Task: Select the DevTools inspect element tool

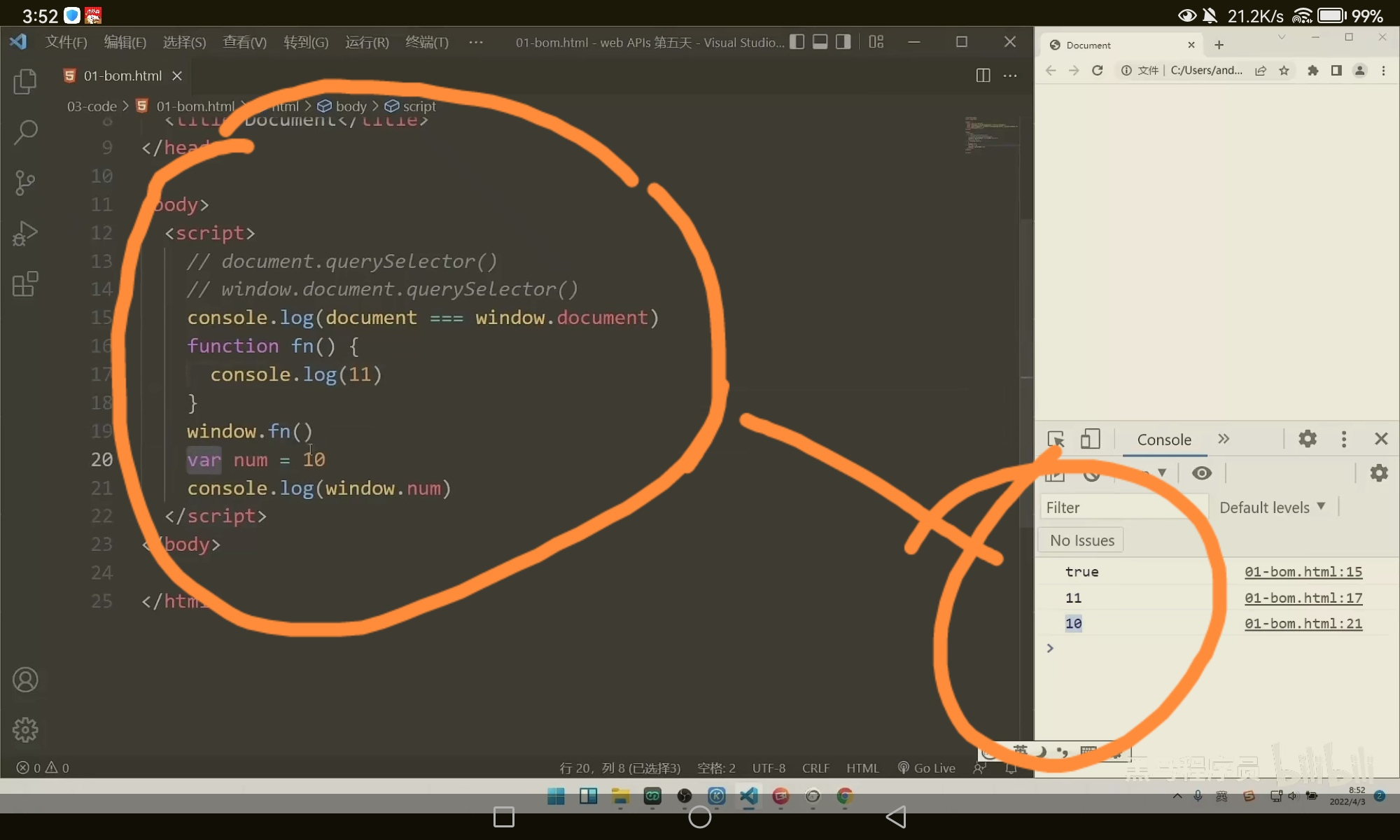Action: pos(1056,439)
